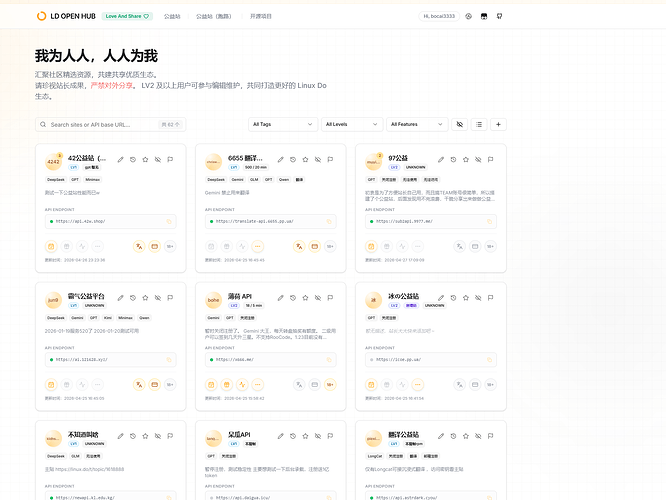Click the ice.pp.ua endpoint field

tap(431, 360)
